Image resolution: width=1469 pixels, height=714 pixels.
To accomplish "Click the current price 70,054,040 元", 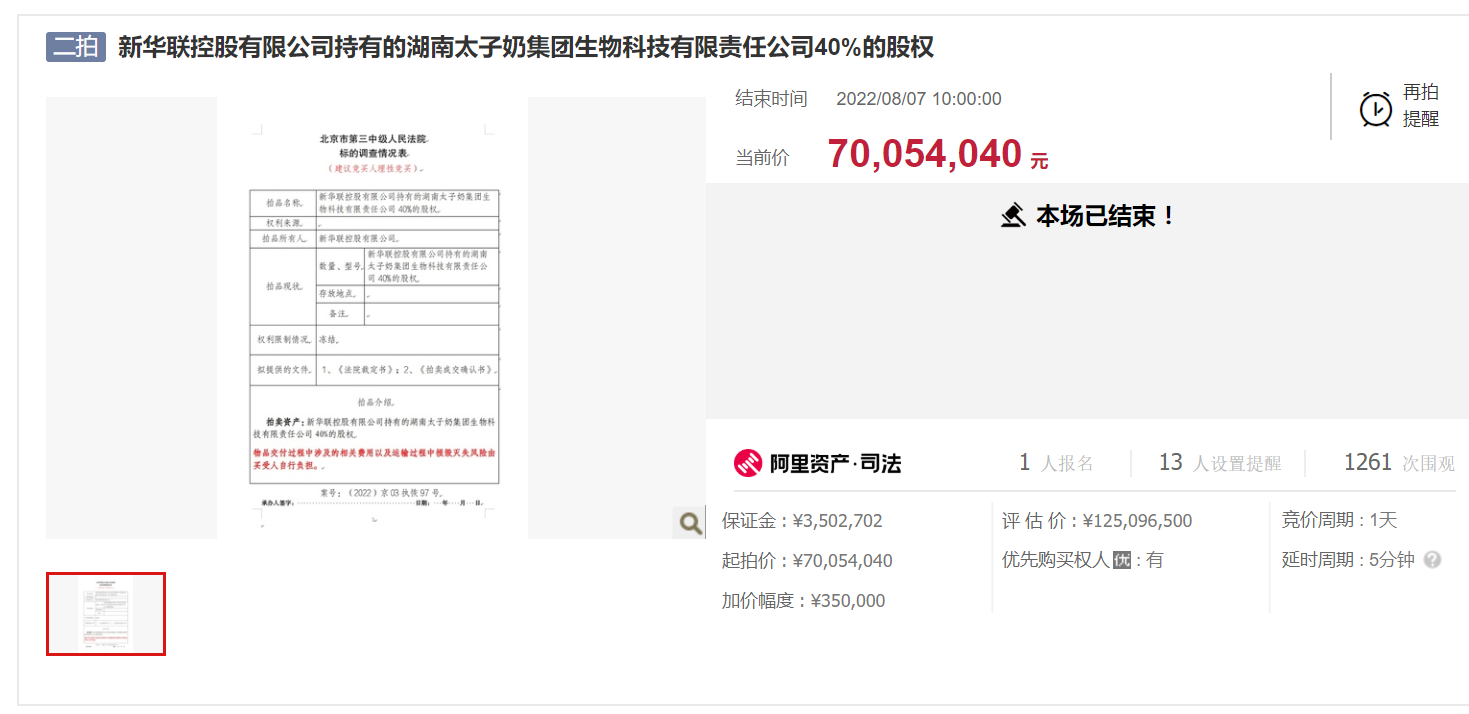I will click(938, 154).
